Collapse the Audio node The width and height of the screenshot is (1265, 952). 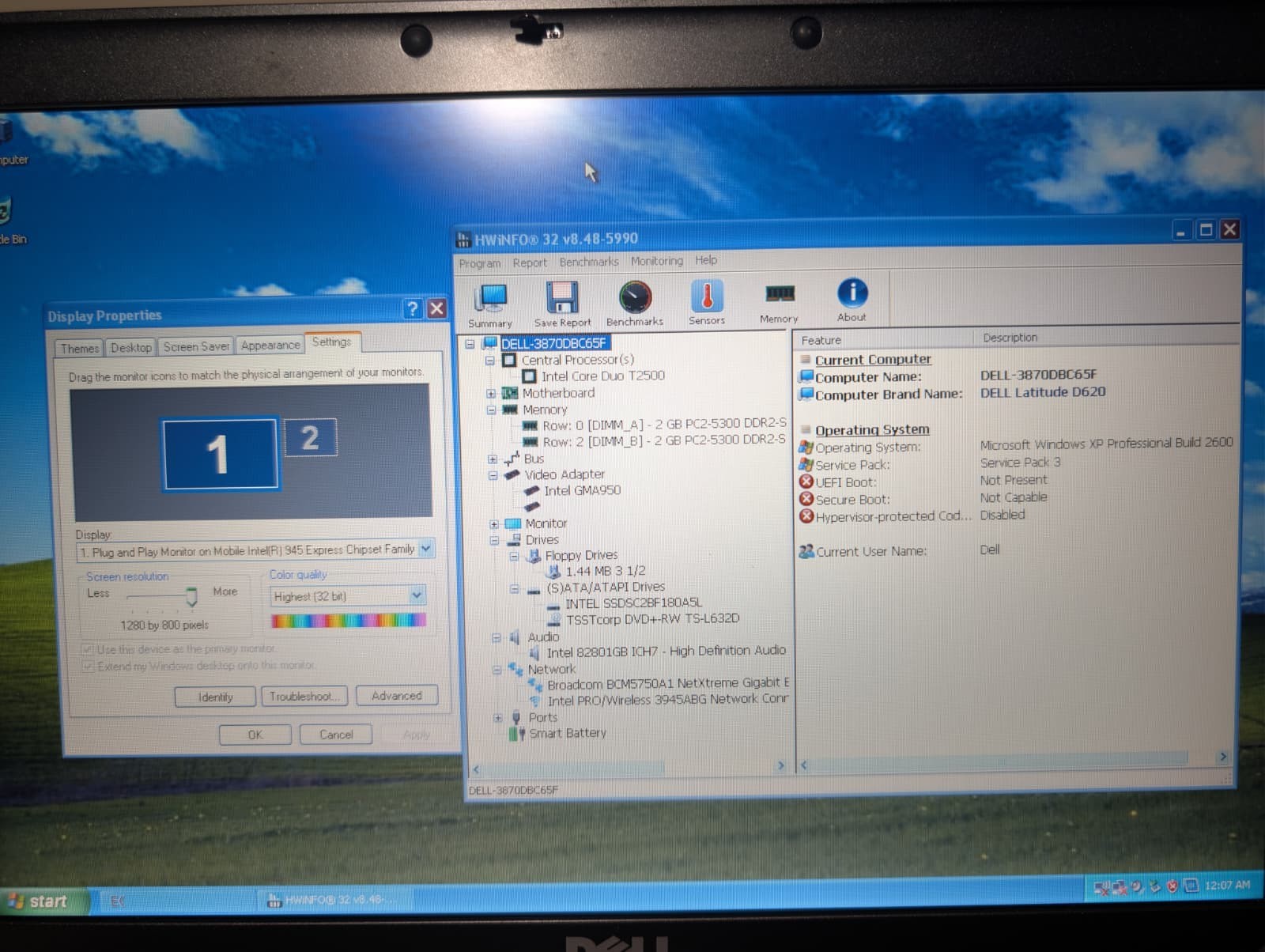[x=496, y=637]
